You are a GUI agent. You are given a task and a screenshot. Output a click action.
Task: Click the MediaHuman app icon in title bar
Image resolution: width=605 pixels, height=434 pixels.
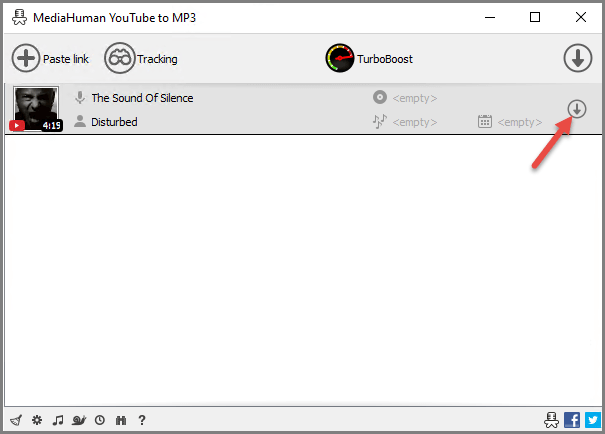[x=19, y=17]
